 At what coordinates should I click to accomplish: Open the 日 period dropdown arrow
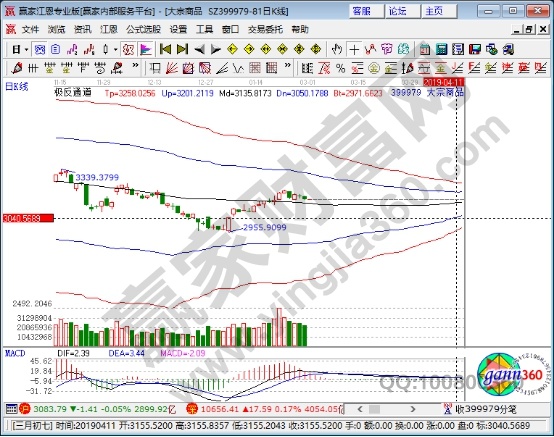click(x=26, y=49)
